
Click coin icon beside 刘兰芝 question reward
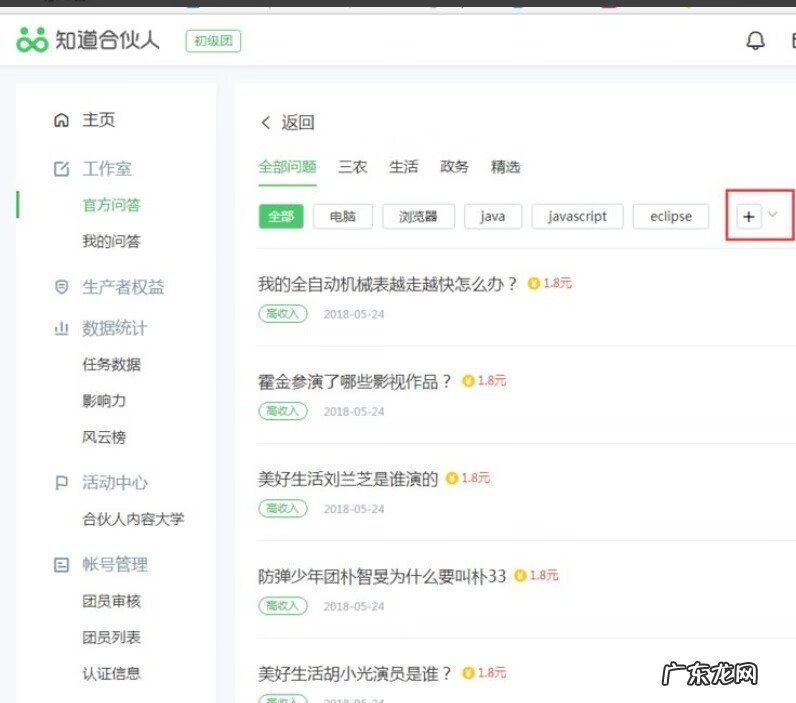click(452, 478)
